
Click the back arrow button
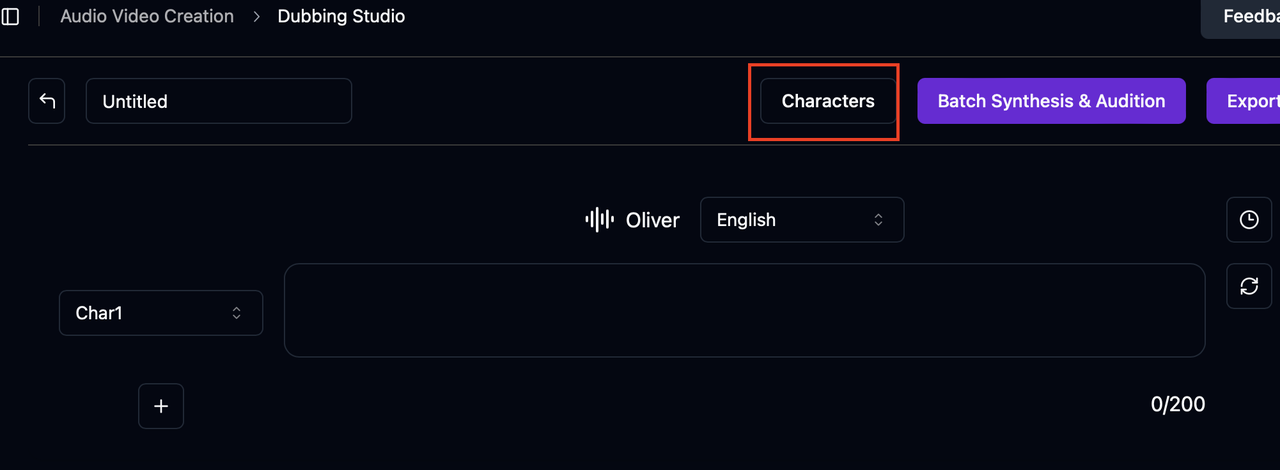47,101
